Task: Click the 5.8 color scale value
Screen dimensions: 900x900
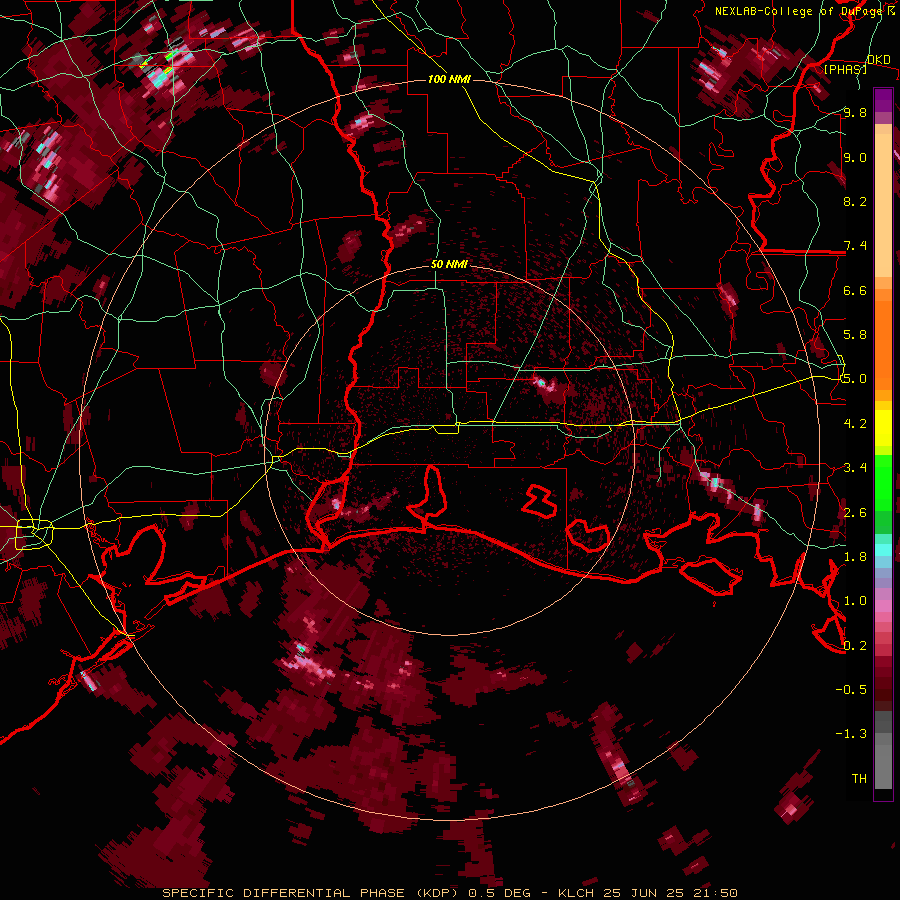Action: [855, 335]
